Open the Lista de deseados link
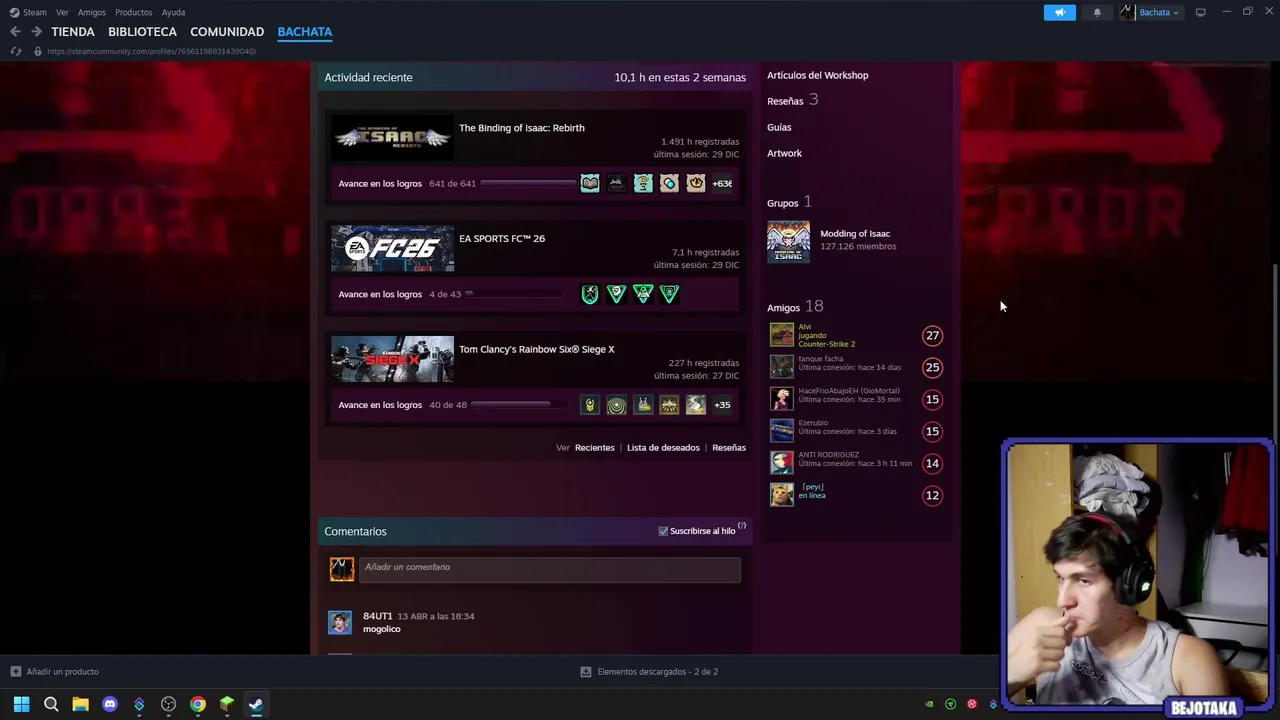Viewport: 1280px width, 720px height. click(x=663, y=448)
